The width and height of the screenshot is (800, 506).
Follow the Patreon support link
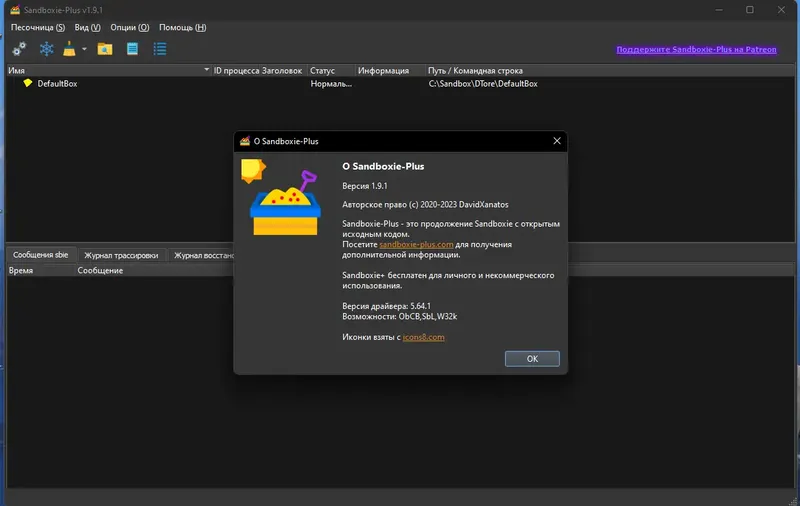coord(696,49)
